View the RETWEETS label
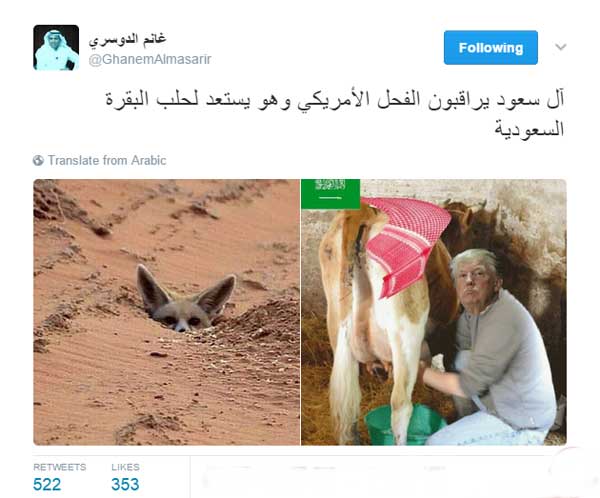This screenshot has height=498, width=600. coord(60,467)
